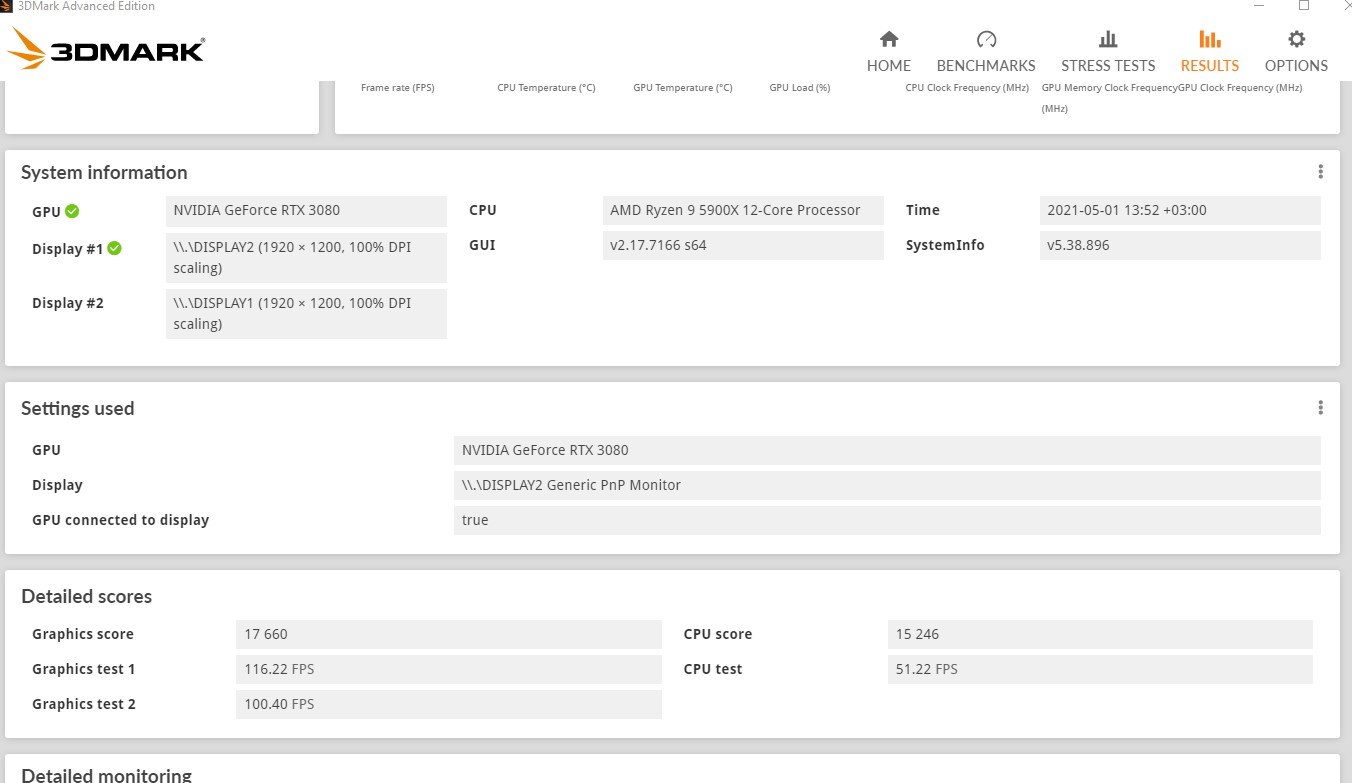1352x783 pixels.
Task: Click green check icon next to GPU
Action: (x=72, y=211)
